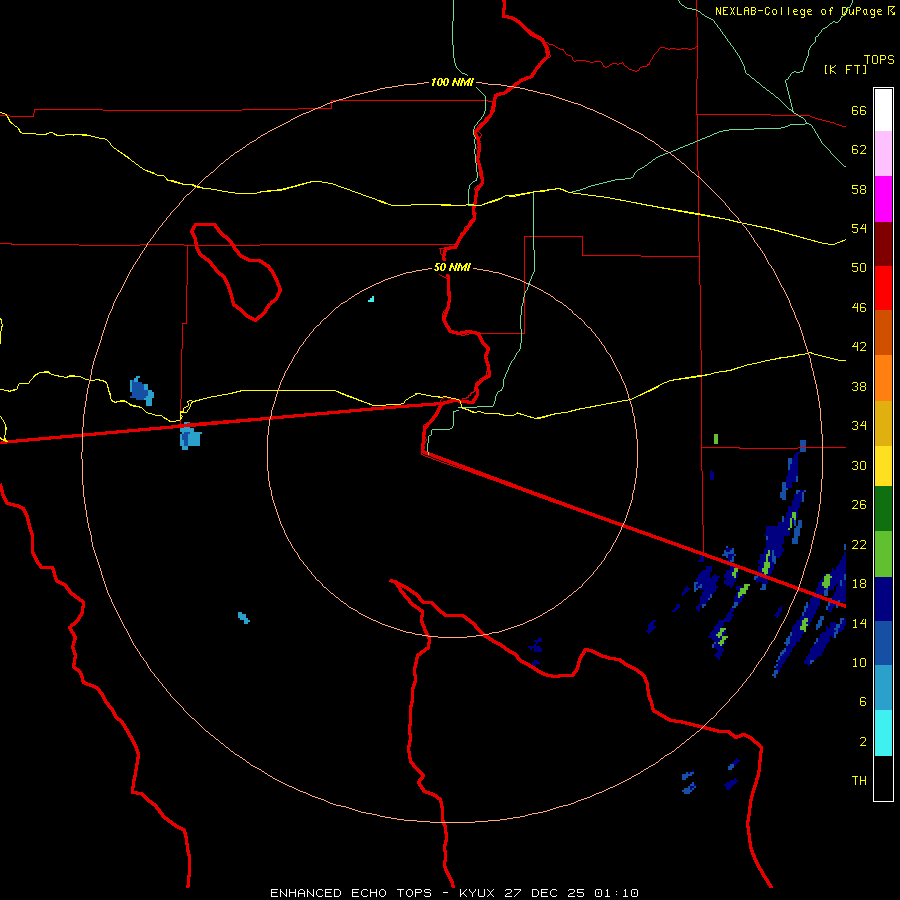
Task: Click the 10 value on the scale
Action: [859, 662]
